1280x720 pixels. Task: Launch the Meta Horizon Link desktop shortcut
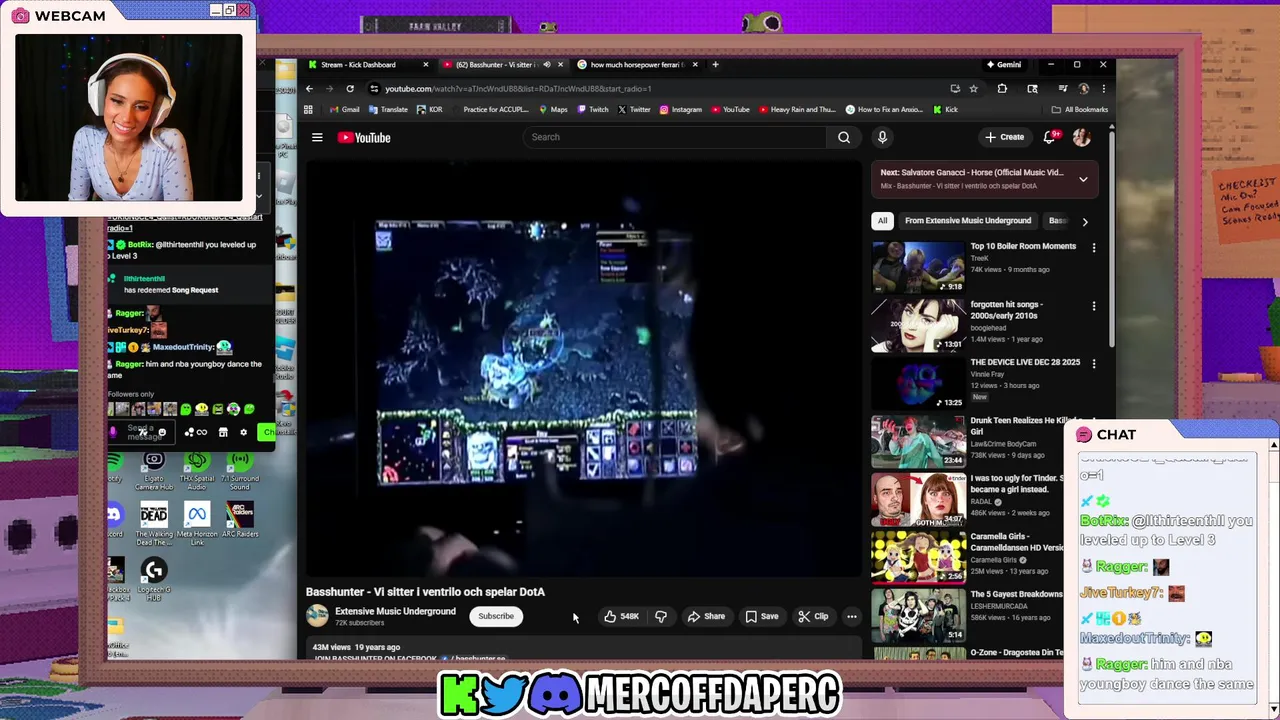(x=196, y=523)
